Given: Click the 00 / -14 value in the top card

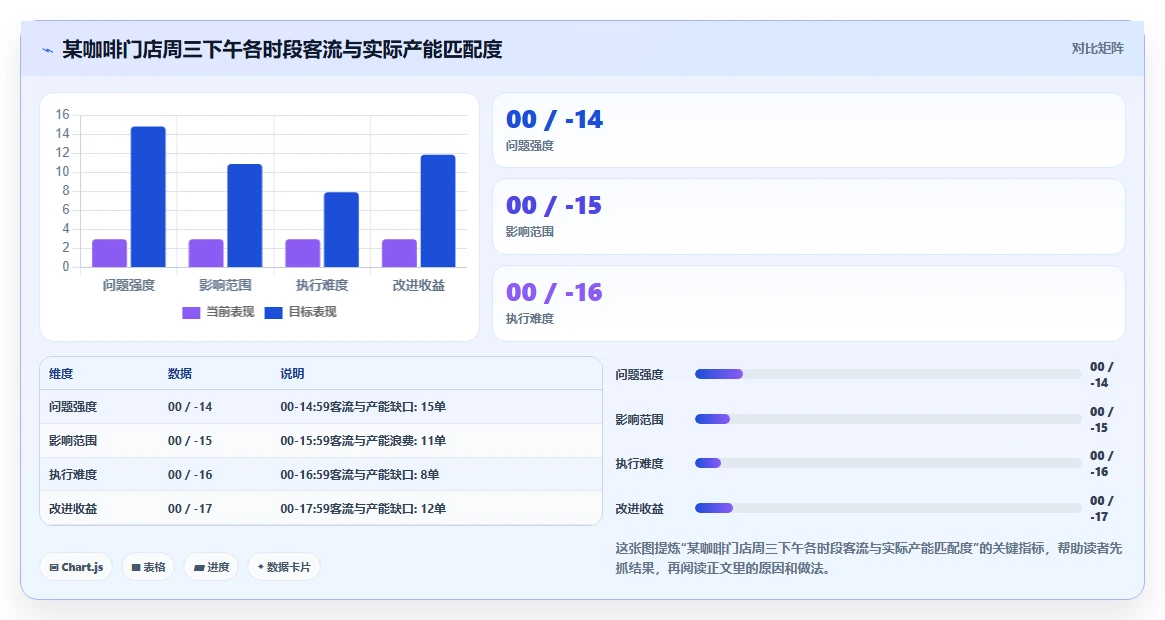Looking at the screenshot, I should tap(554, 120).
